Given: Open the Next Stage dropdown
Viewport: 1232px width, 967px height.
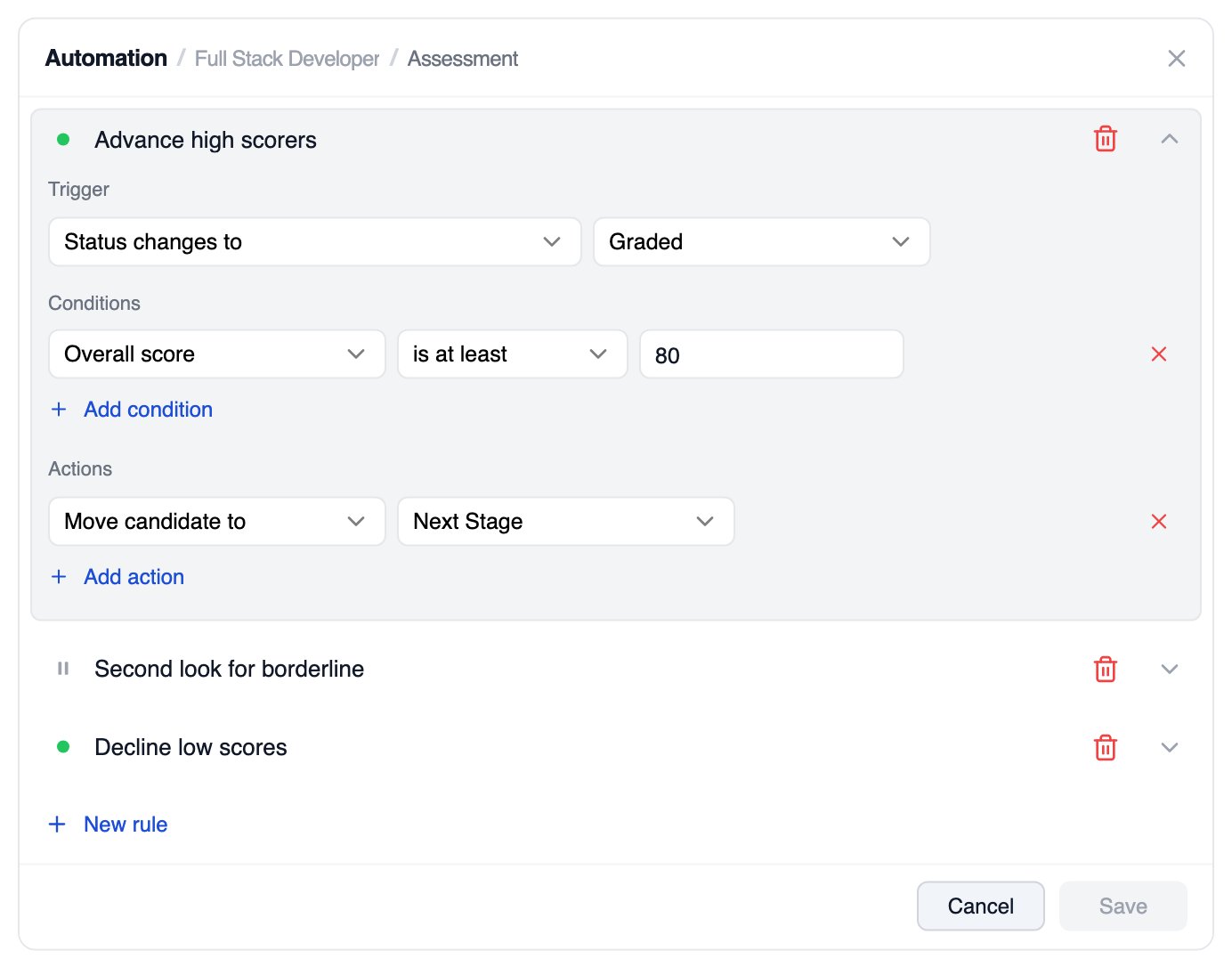Looking at the screenshot, I should point(566,522).
